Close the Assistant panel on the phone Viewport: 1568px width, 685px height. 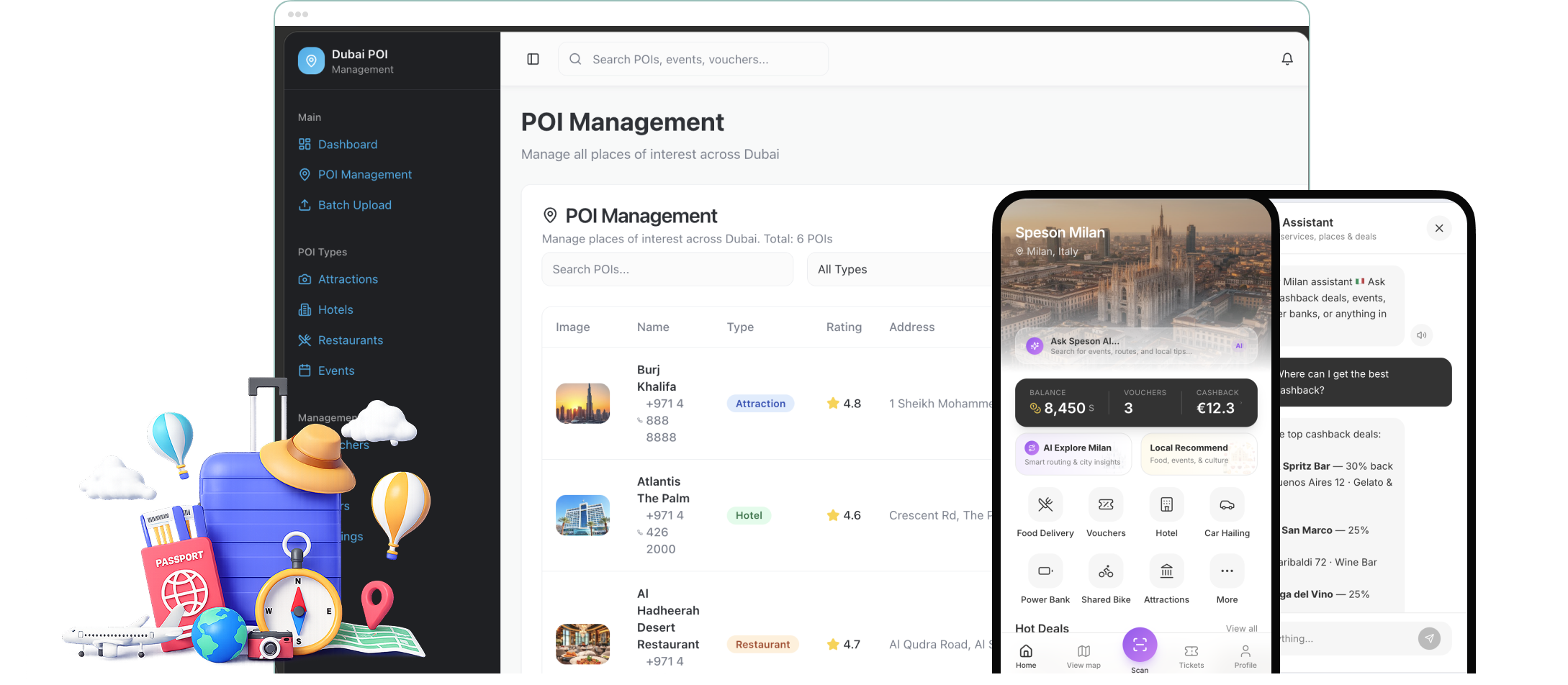(x=1439, y=228)
